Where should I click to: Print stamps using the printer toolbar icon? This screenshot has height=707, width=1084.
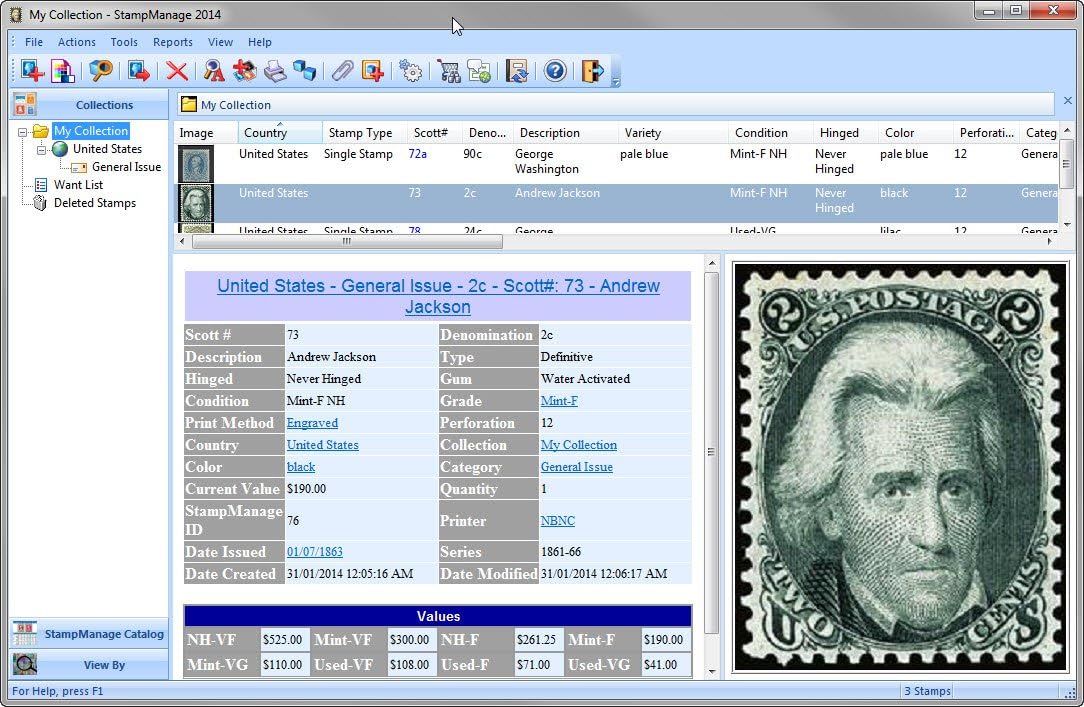pos(277,71)
